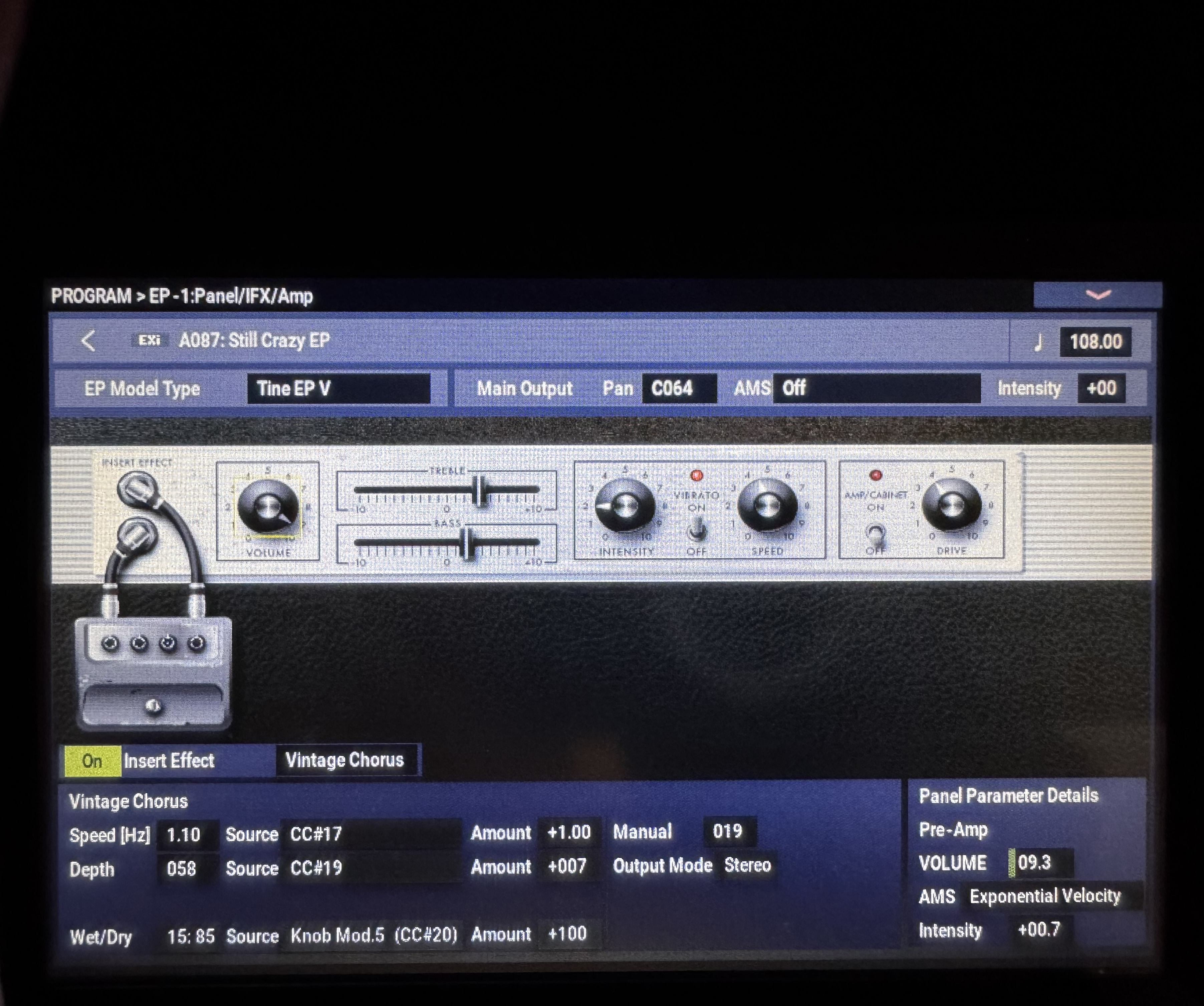1204x1006 pixels.
Task: Click the back arrow icon
Action: click(x=88, y=341)
